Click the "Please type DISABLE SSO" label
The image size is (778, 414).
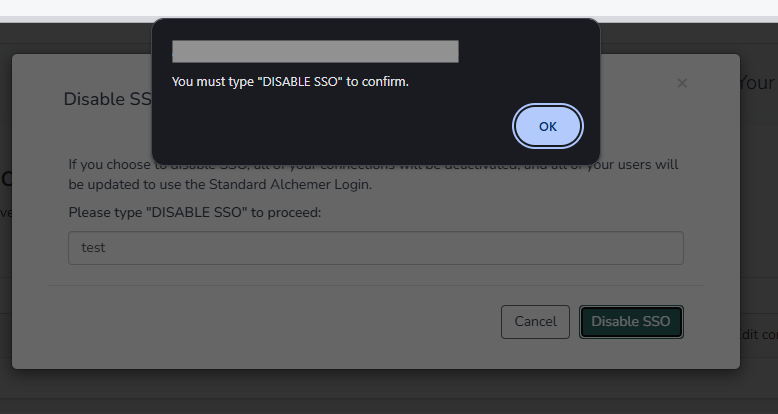[194, 213]
